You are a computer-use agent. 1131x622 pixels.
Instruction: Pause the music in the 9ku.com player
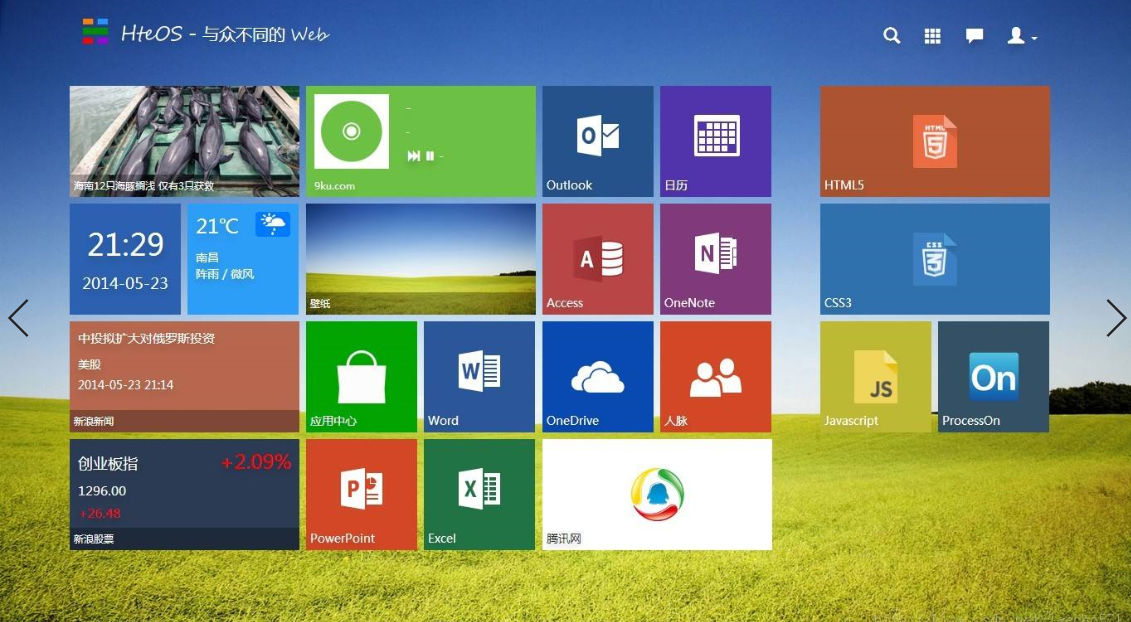point(430,156)
